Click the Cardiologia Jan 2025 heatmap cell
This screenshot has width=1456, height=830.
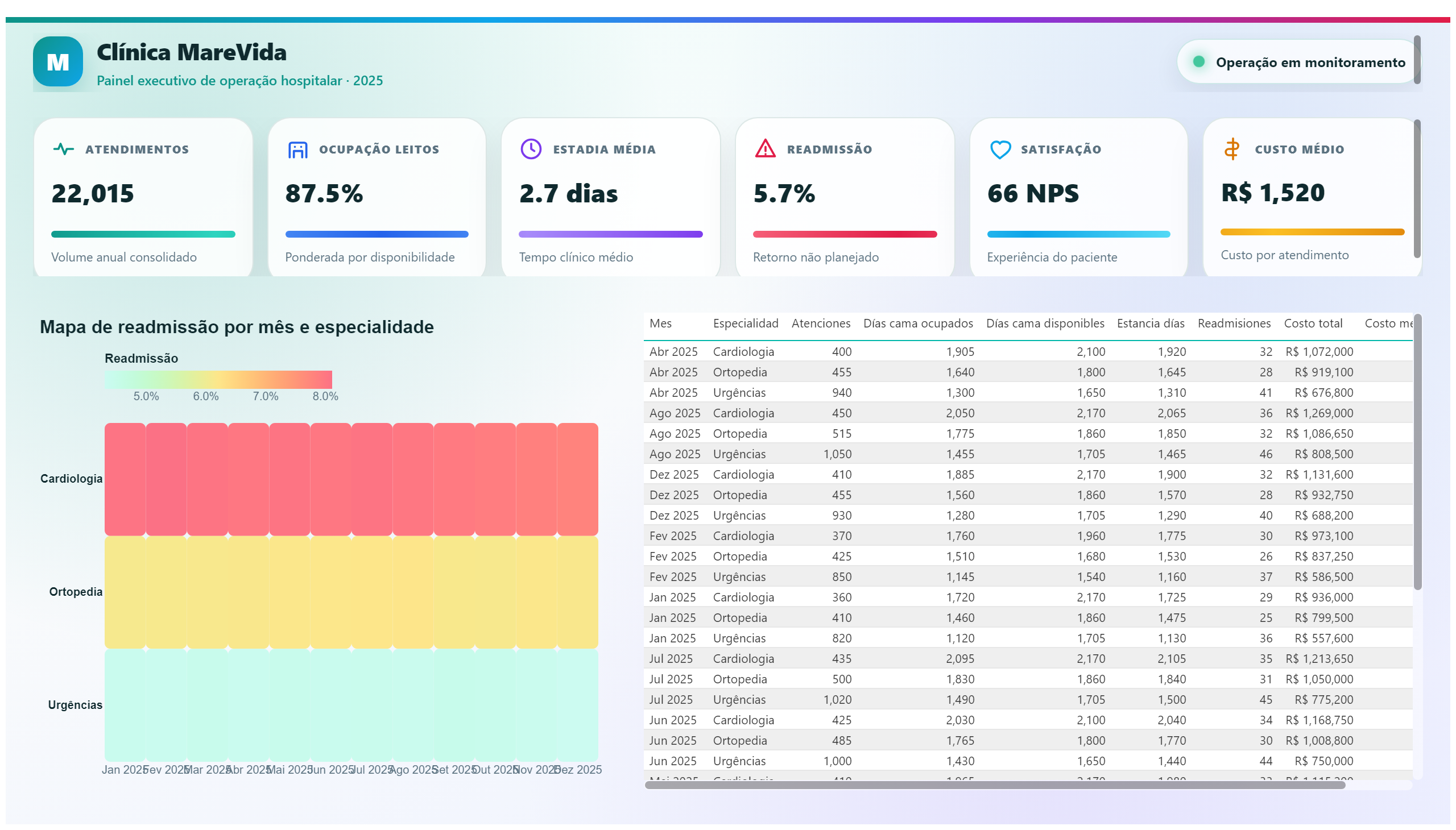click(125, 479)
